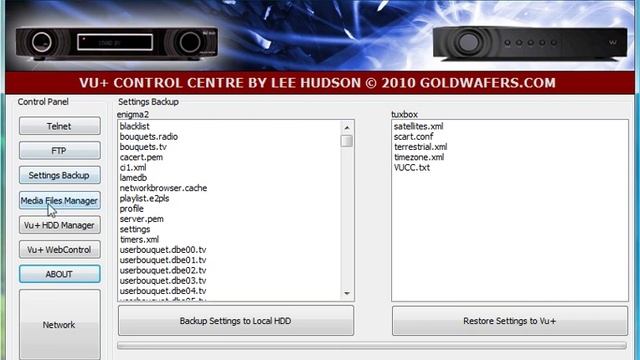Viewport: 640px width, 360px height.
Task: Select timezone.xml in tuxbox list
Action: tap(419, 157)
